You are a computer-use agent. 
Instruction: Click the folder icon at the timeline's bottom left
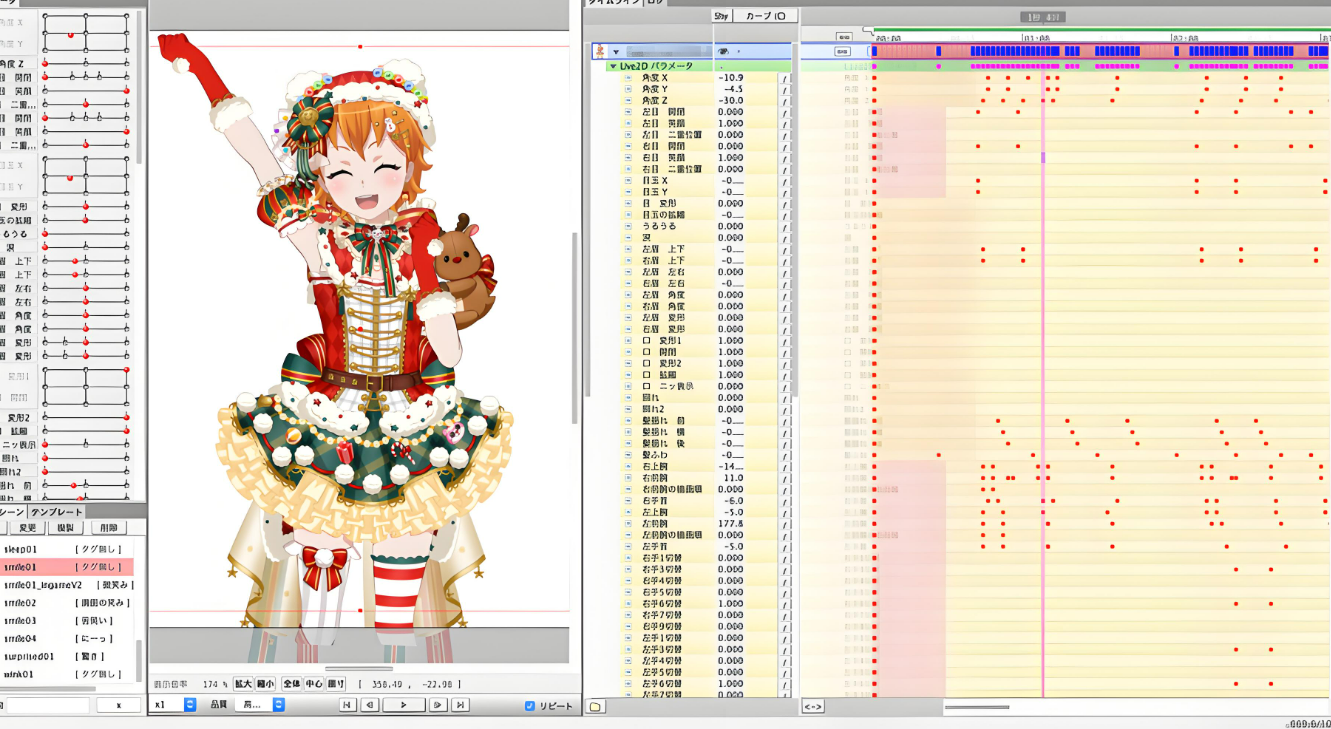595,707
